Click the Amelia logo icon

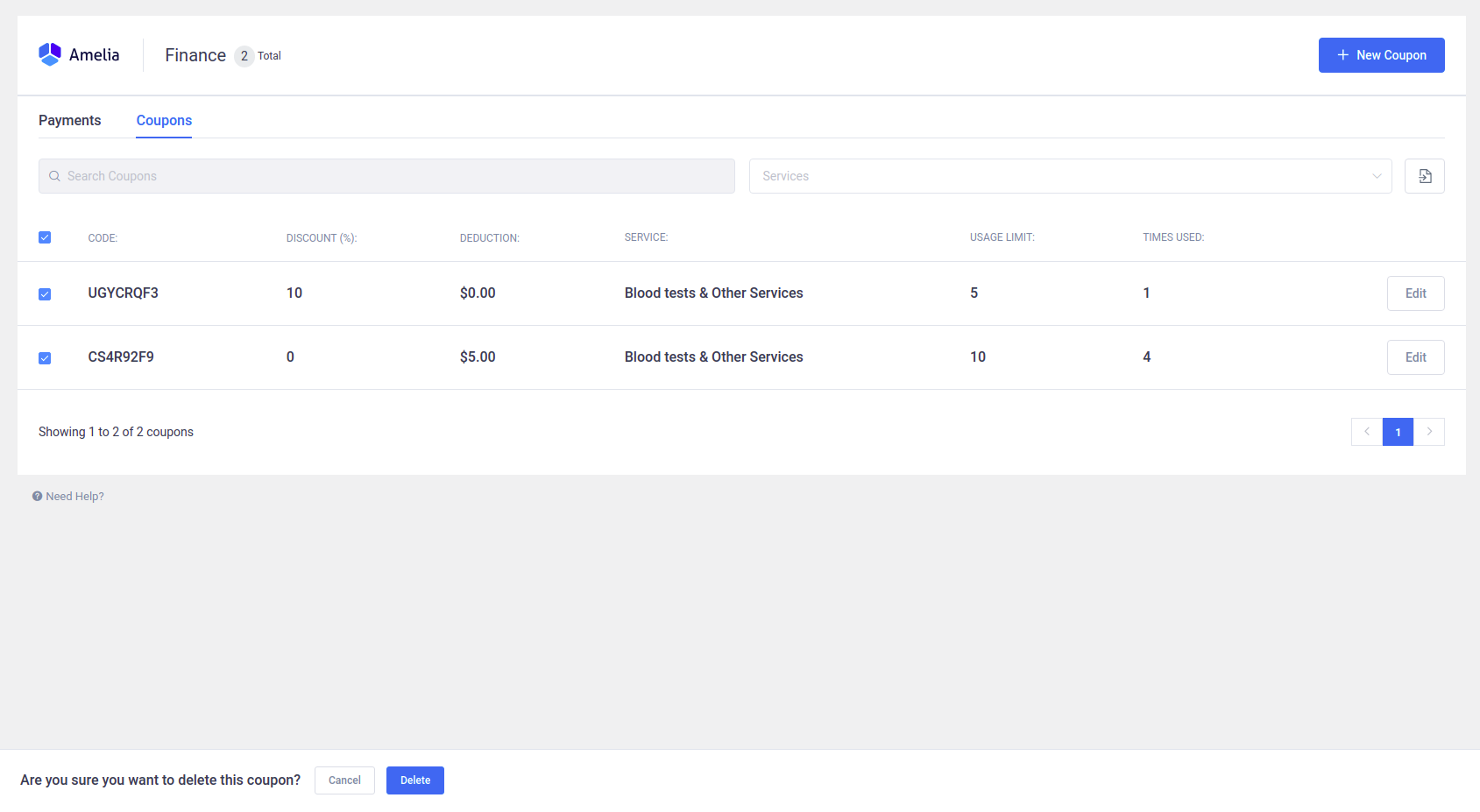48,53
